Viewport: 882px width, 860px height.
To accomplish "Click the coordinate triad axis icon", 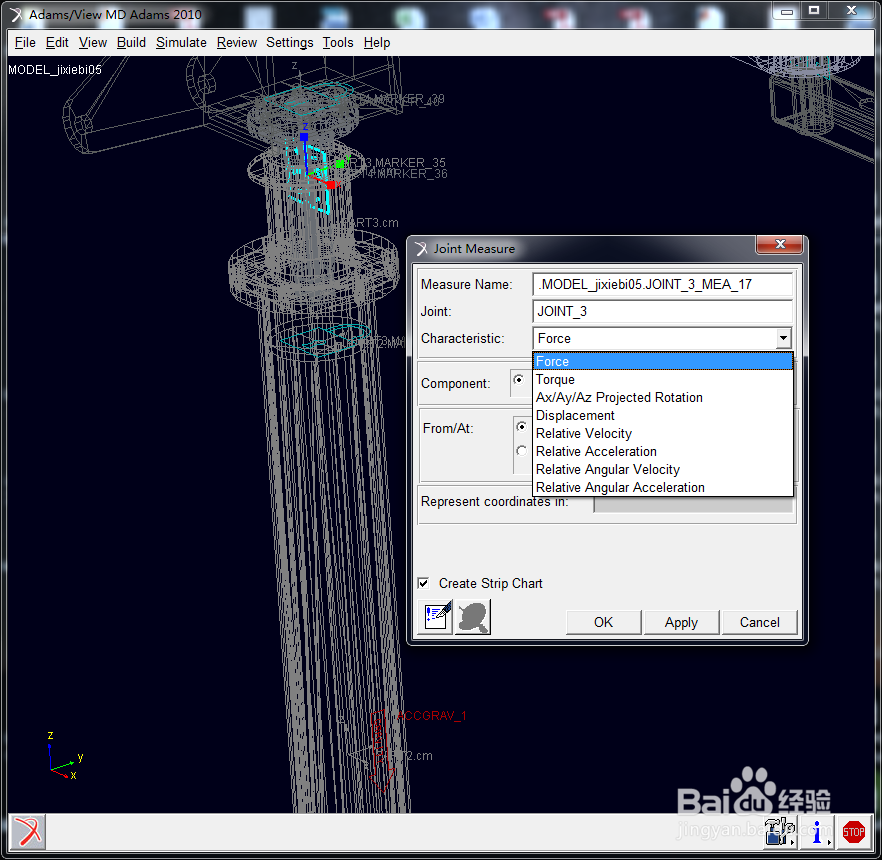I will [x=65, y=757].
